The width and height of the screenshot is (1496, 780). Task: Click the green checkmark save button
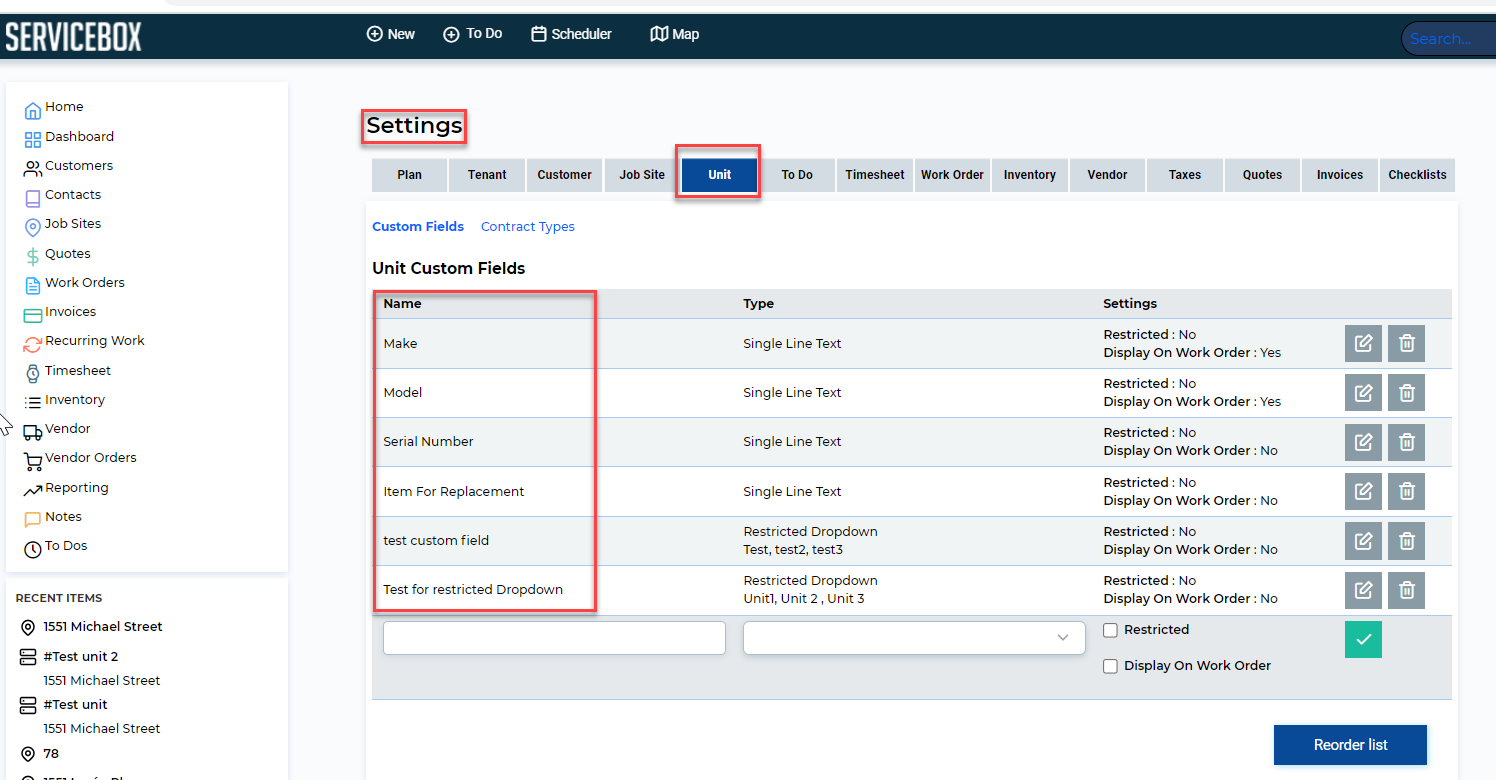1363,639
